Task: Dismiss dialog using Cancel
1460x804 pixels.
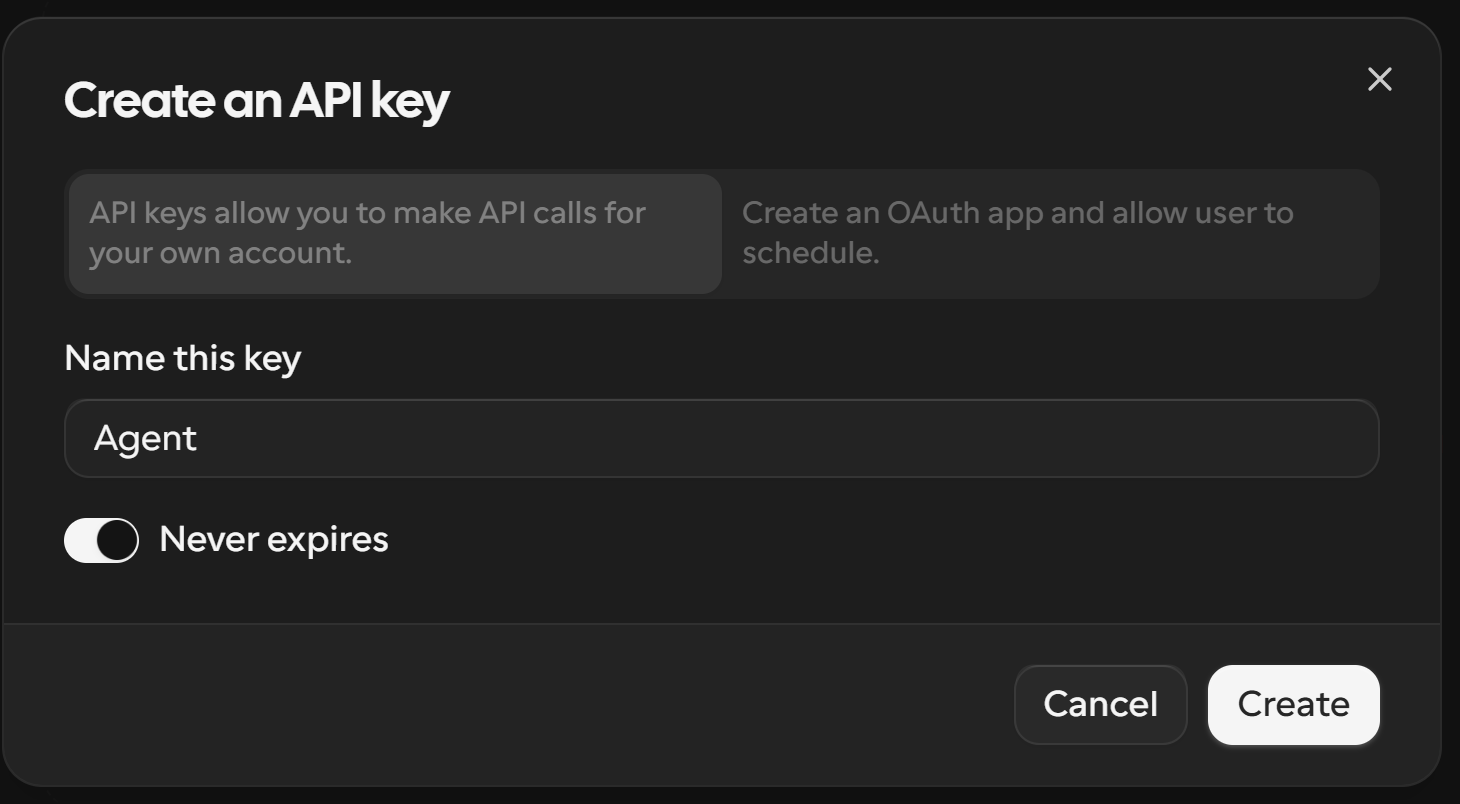Action: coord(1100,704)
